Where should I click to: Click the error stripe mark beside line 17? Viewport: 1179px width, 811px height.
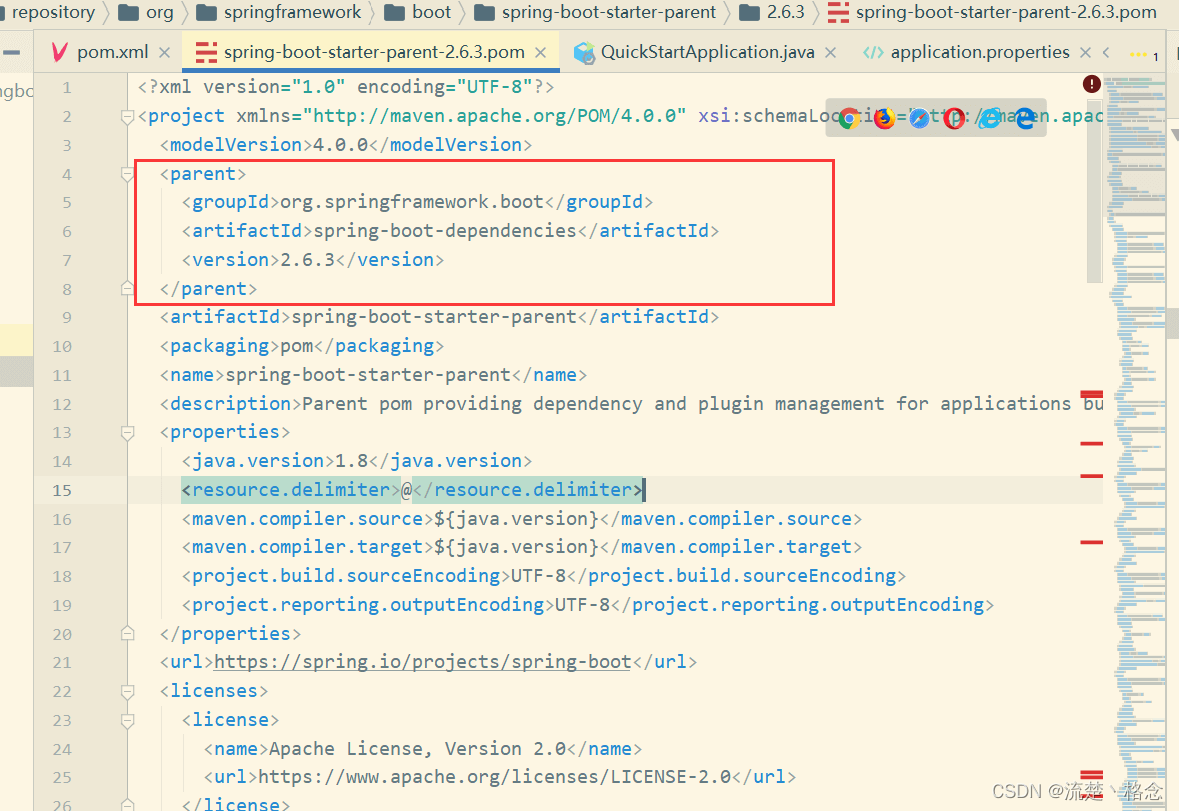tap(1092, 542)
